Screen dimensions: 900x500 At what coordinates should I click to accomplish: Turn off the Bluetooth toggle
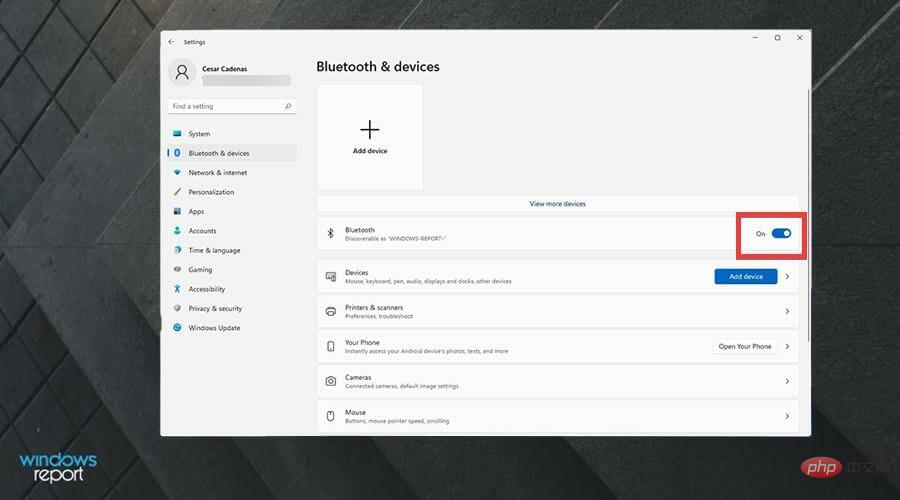(x=781, y=234)
